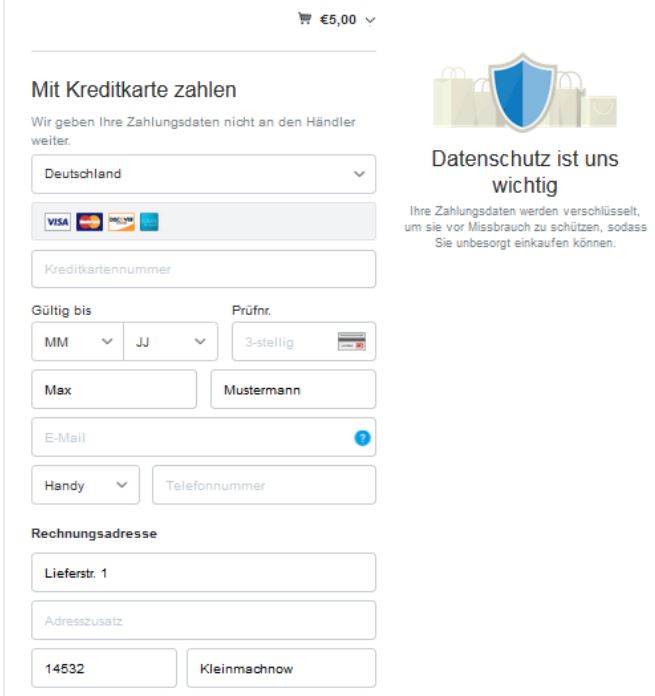Open the JJ expiry year dropdown

pos(170,341)
